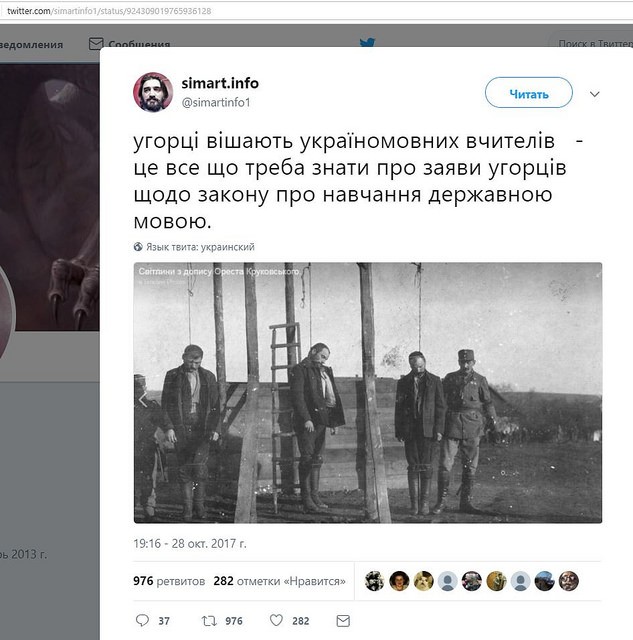Click the previous image arrow on photo
This screenshot has height=640, width=633.
pos(143,399)
